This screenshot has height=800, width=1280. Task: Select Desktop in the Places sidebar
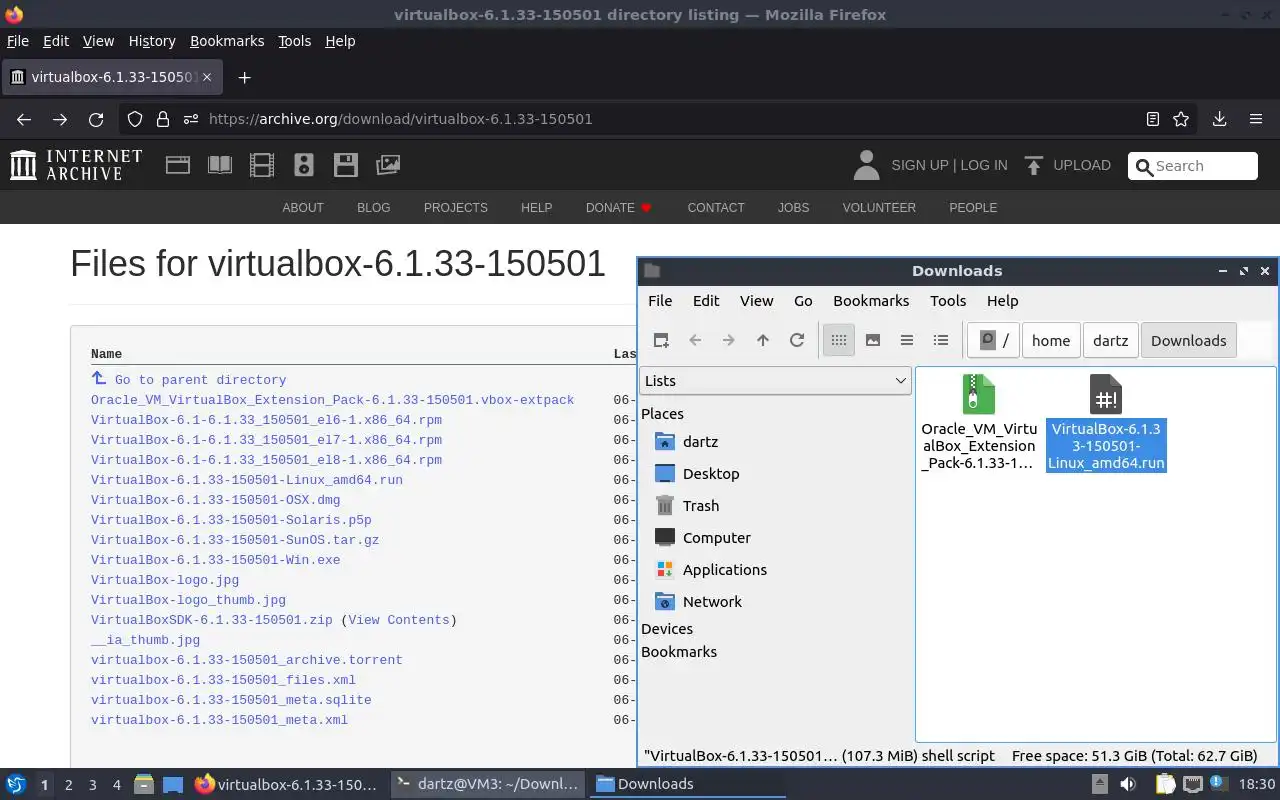click(x=711, y=474)
